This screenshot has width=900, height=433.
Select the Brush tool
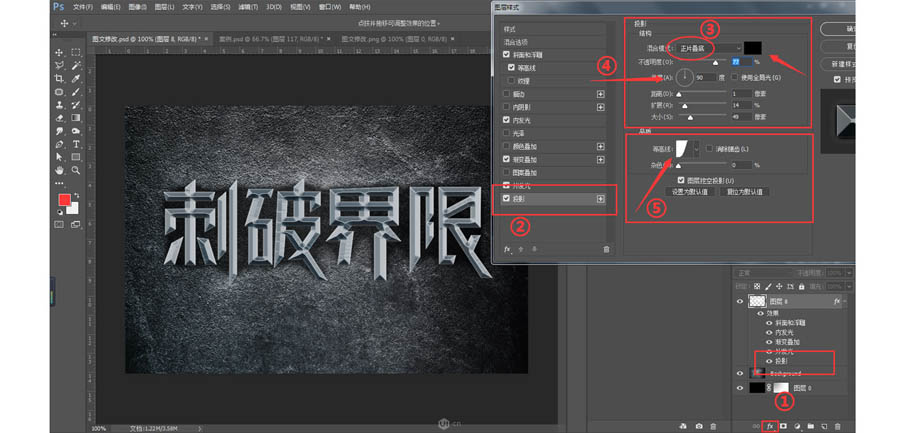(x=76, y=92)
